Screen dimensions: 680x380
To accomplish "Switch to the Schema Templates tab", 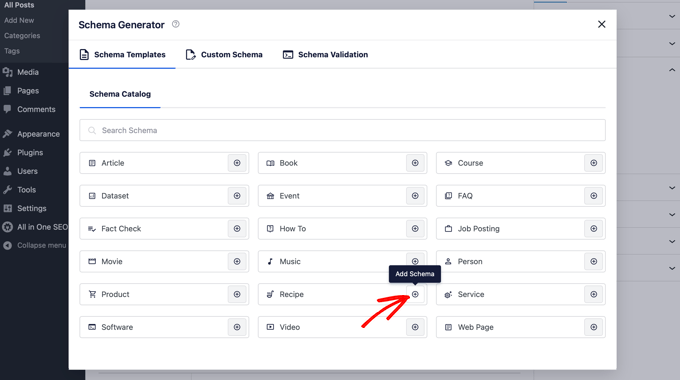I will (x=122, y=55).
